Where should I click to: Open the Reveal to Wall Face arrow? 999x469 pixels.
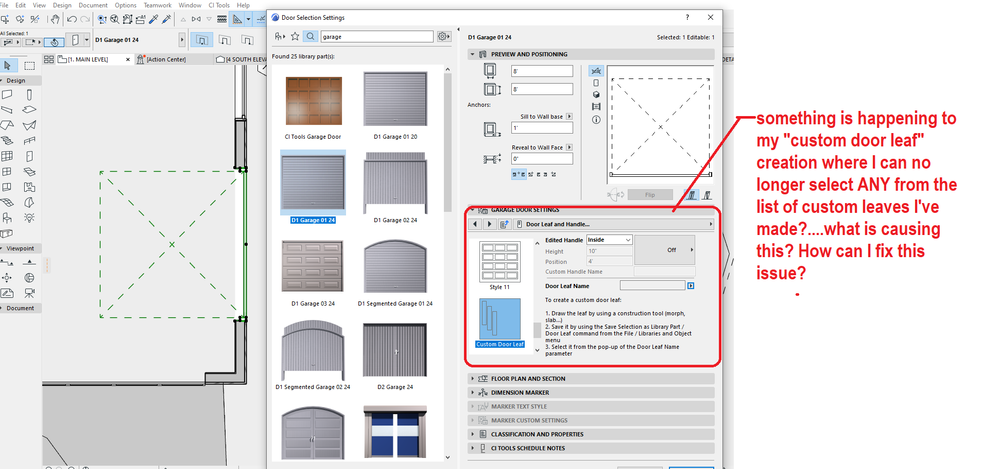(569, 147)
